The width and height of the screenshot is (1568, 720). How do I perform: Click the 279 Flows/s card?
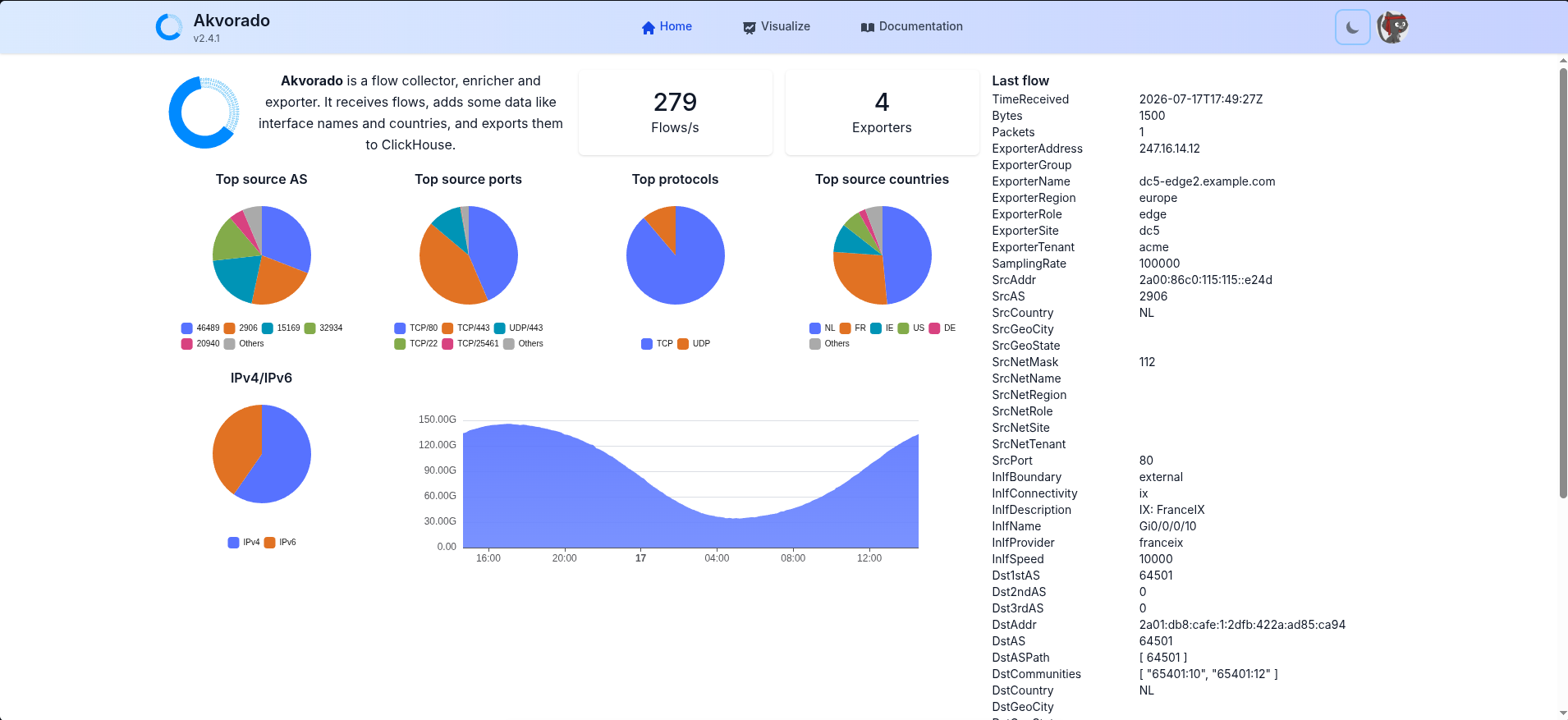pyautogui.click(x=675, y=112)
